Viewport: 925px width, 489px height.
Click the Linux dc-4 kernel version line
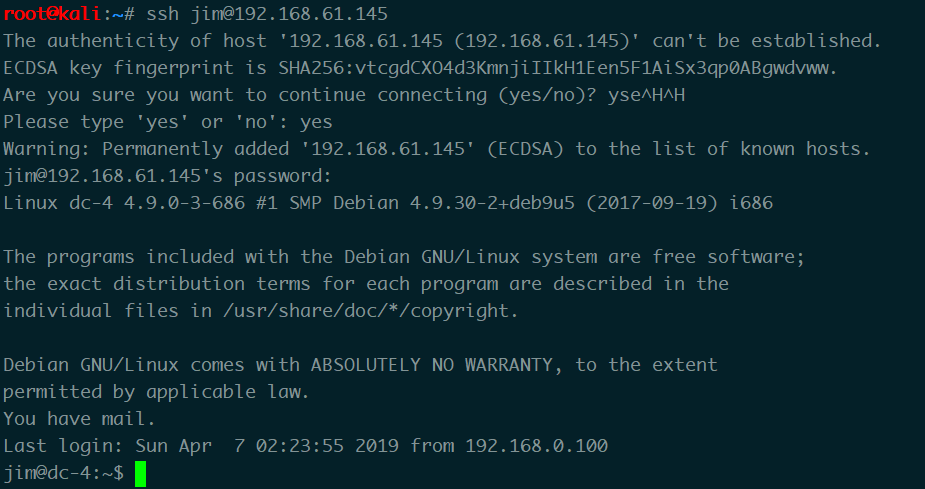tap(388, 203)
